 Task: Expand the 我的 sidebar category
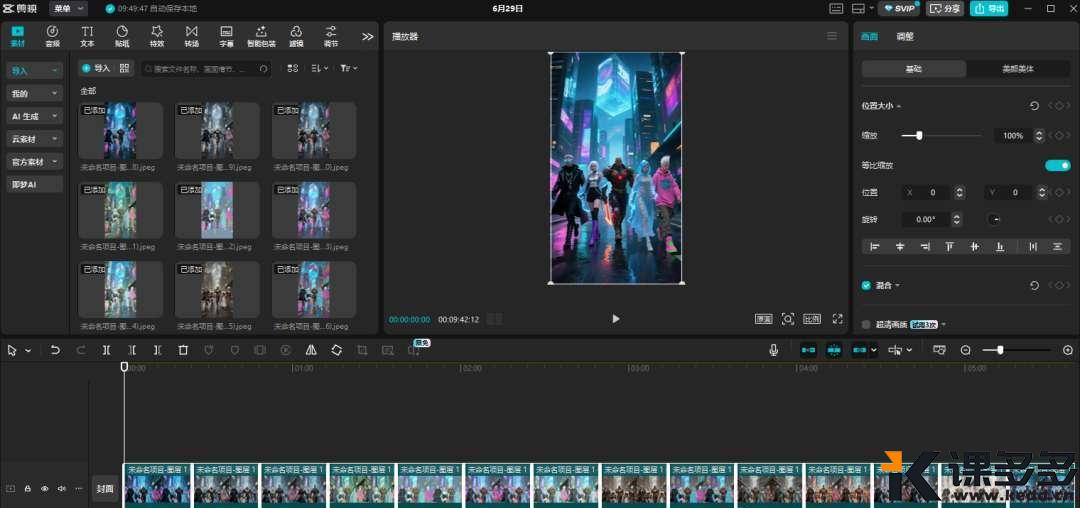pyautogui.click(x=34, y=93)
